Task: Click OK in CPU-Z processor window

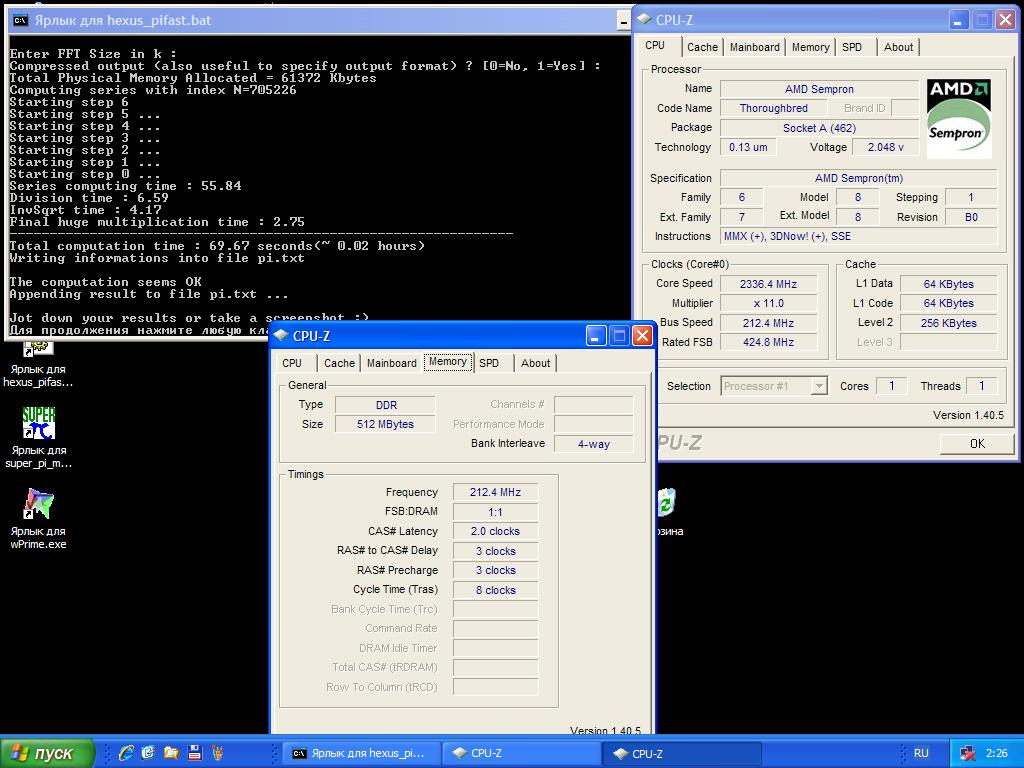Action: click(977, 444)
